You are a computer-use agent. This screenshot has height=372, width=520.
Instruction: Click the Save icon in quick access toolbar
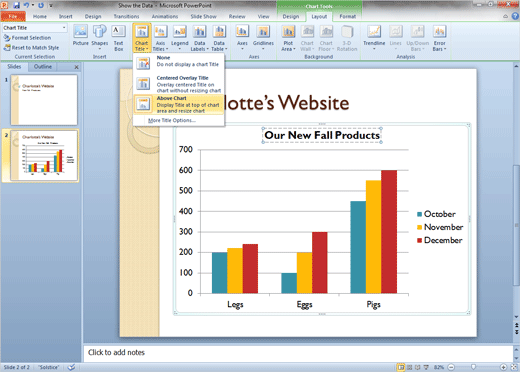coord(17,5)
